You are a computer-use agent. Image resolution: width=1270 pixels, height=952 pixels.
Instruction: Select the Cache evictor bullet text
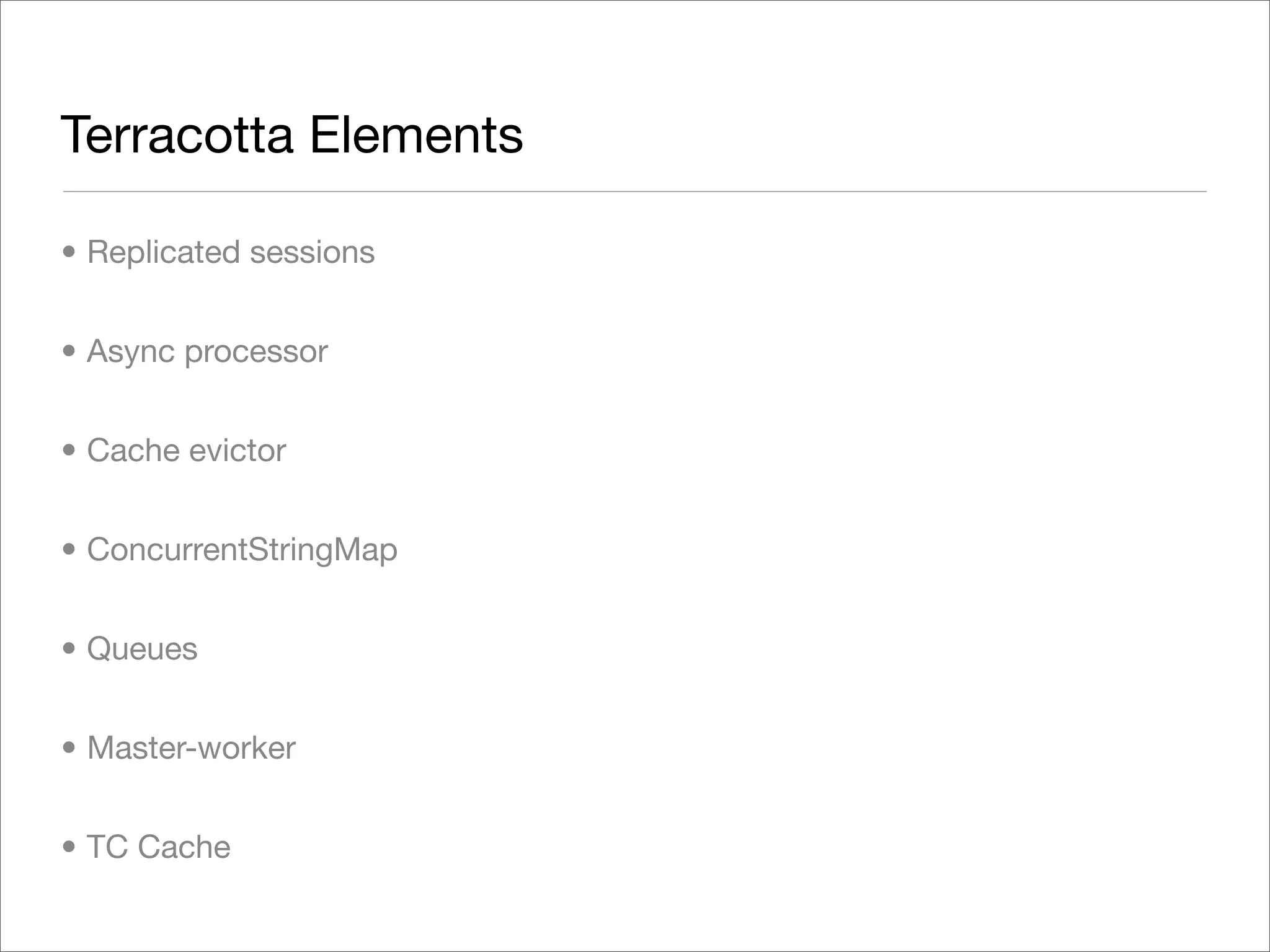pos(186,451)
